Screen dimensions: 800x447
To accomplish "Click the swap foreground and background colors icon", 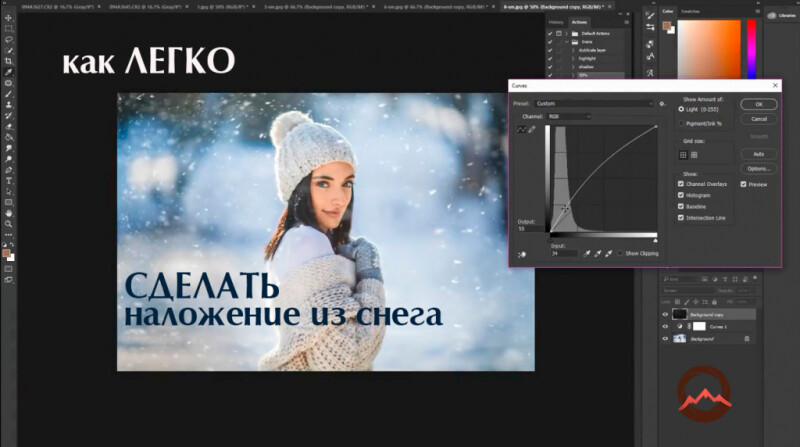I will point(12,245).
